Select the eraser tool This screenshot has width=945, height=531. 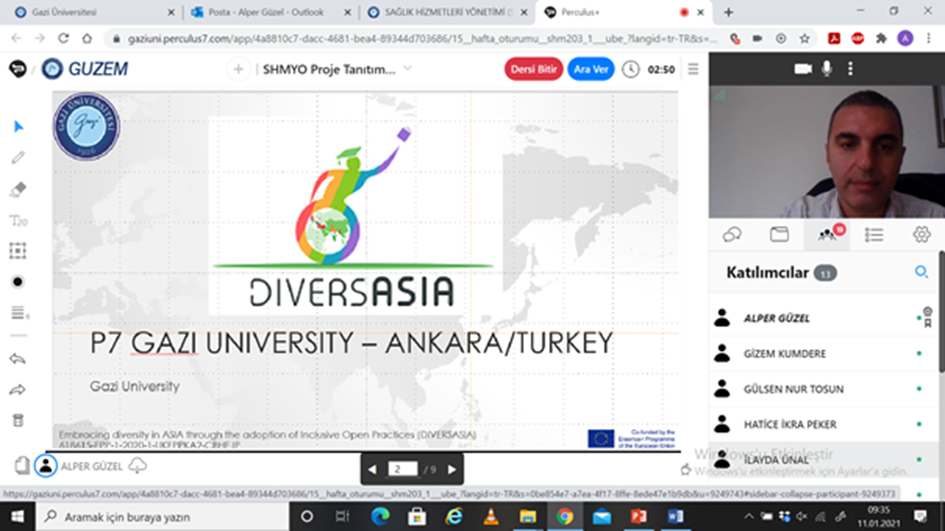tap(18, 189)
